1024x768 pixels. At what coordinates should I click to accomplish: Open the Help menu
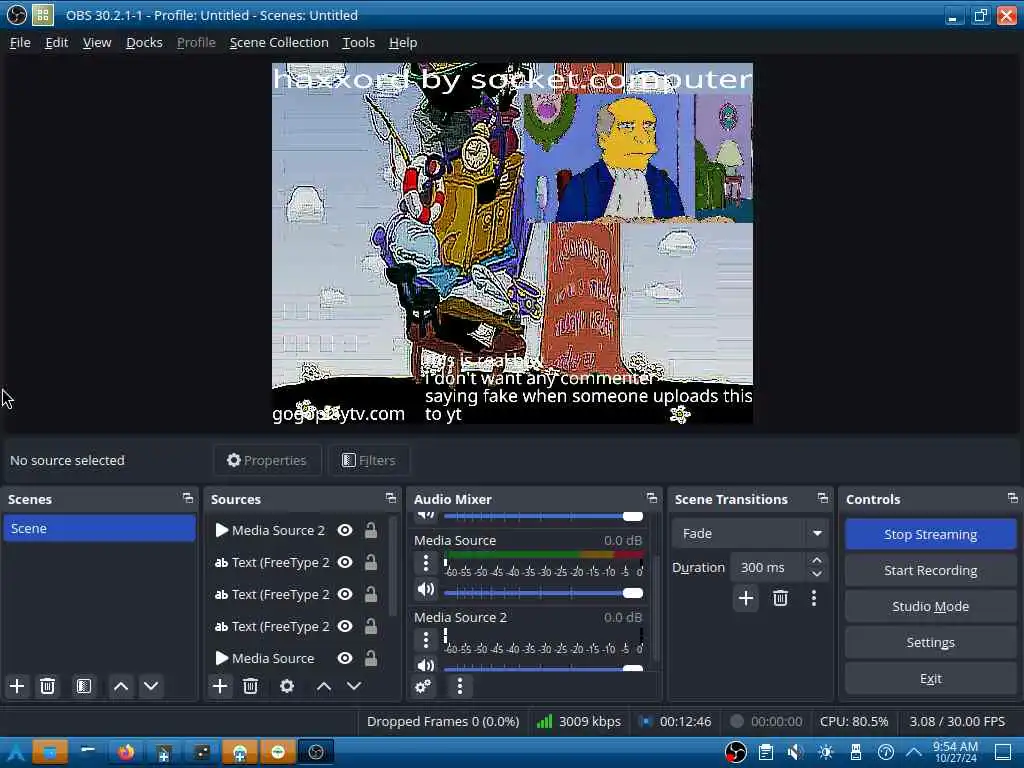coord(403,42)
